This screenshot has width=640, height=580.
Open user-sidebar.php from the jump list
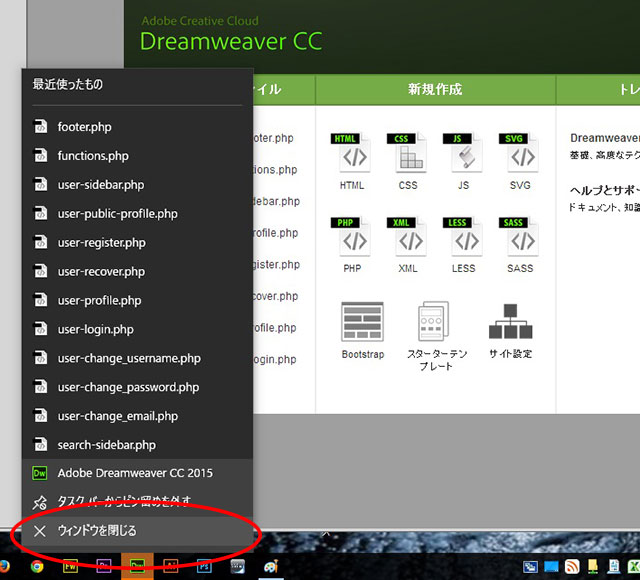click(x=138, y=185)
